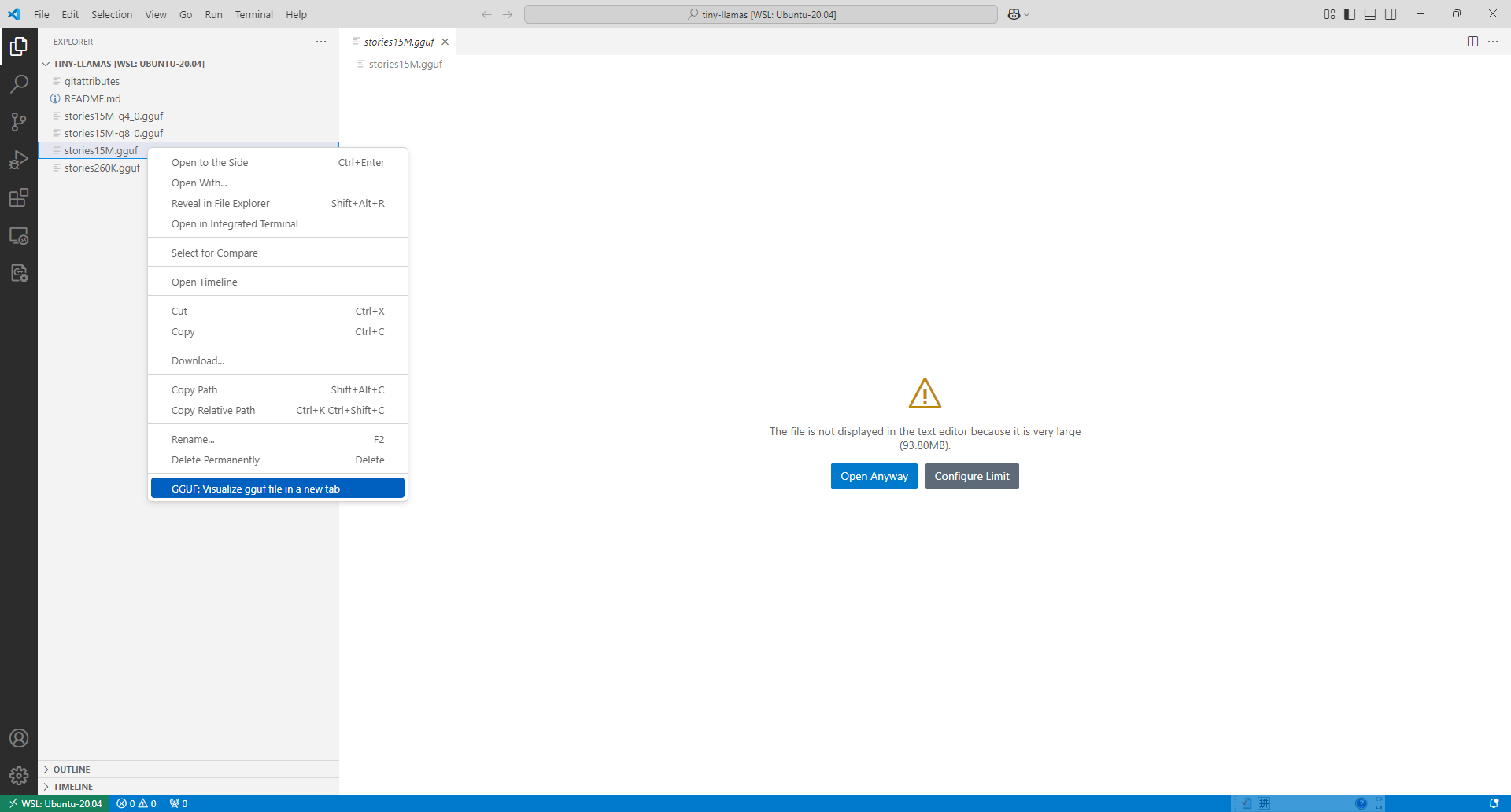The height and width of the screenshot is (812, 1511).
Task: Open editor More Actions ellipsis
Action: click(x=1493, y=42)
